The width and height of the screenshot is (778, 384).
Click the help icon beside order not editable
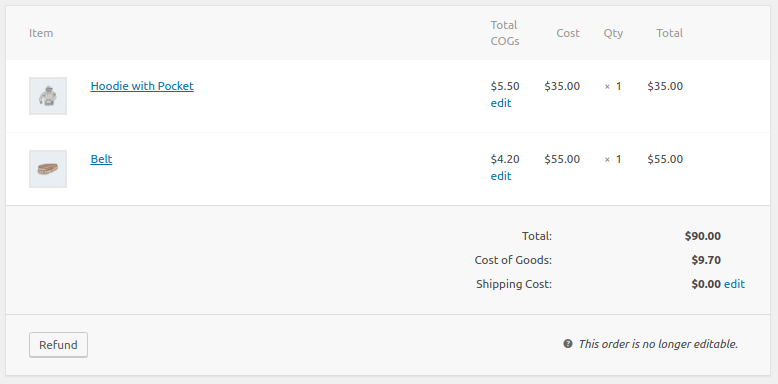point(568,343)
